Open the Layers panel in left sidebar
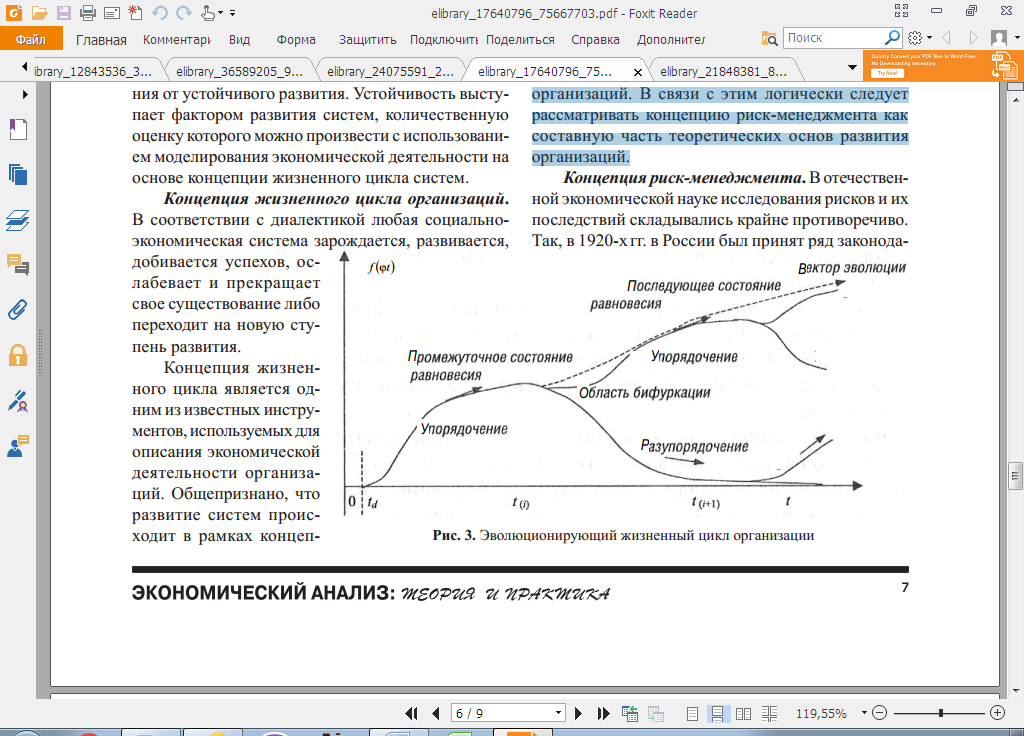This screenshot has width=1024, height=736. [x=17, y=219]
